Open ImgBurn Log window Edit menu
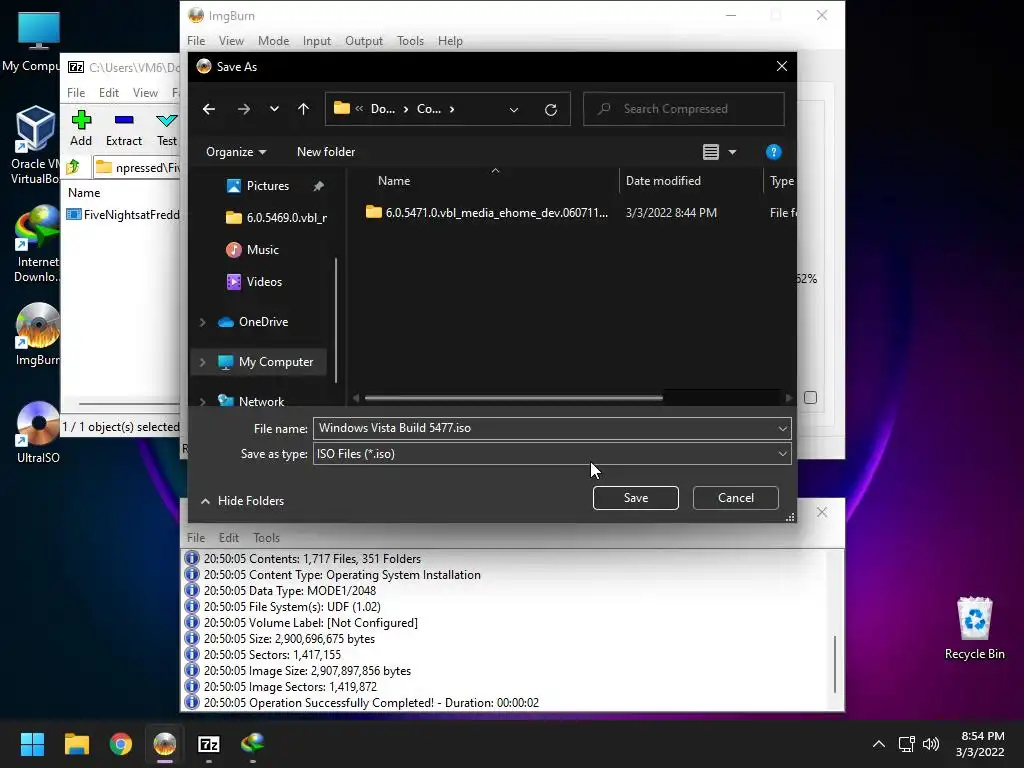Viewport: 1024px width, 768px height. click(x=229, y=537)
